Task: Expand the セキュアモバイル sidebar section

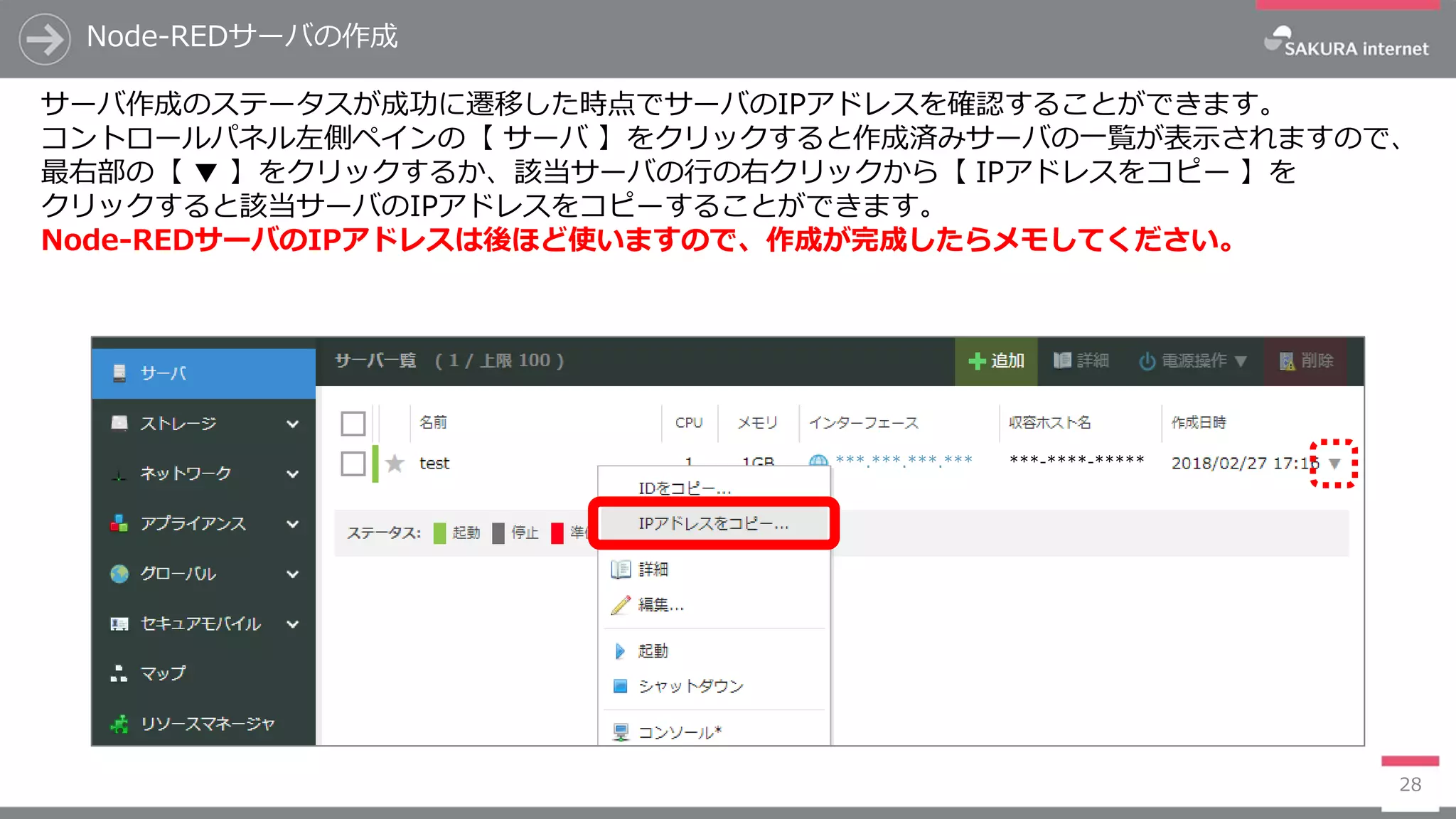Action: [x=292, y=624]
